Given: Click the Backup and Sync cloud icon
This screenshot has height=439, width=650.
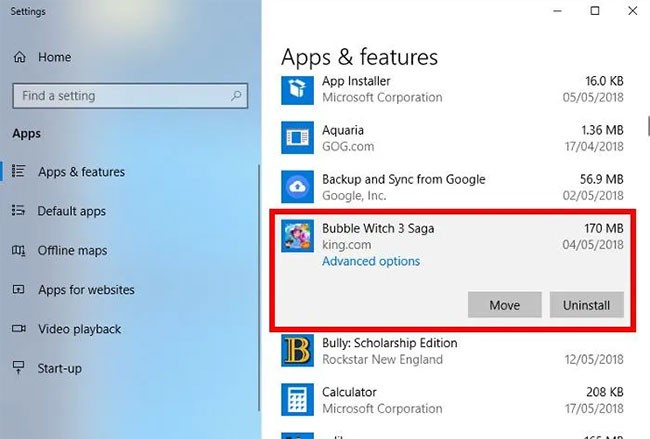Looking at the screenshot, I should tap(297, 187).
